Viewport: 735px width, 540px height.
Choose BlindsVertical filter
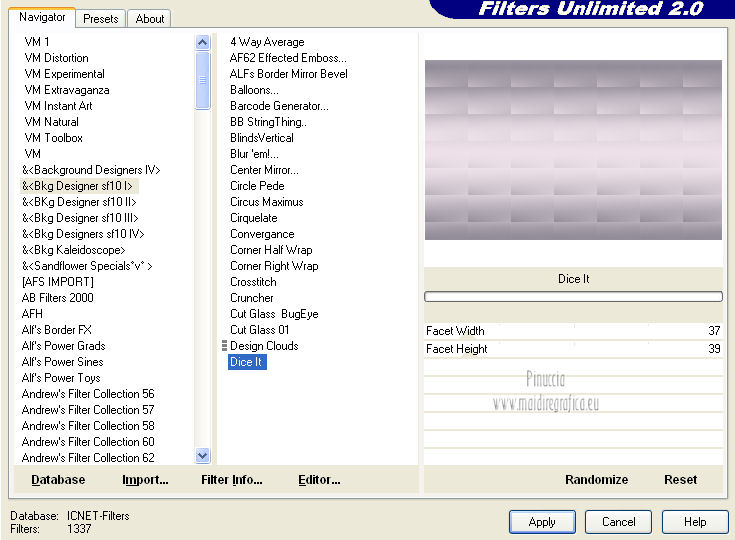(262, 138)
